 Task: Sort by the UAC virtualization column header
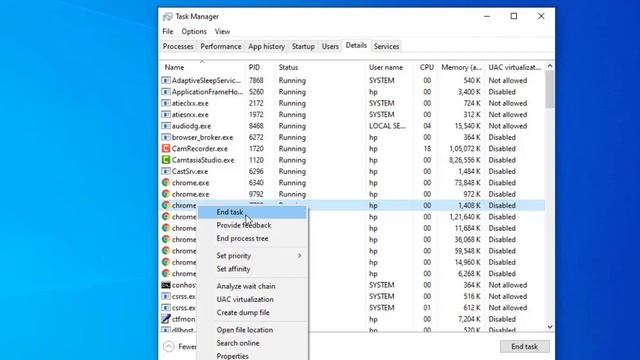pos(515,67)
